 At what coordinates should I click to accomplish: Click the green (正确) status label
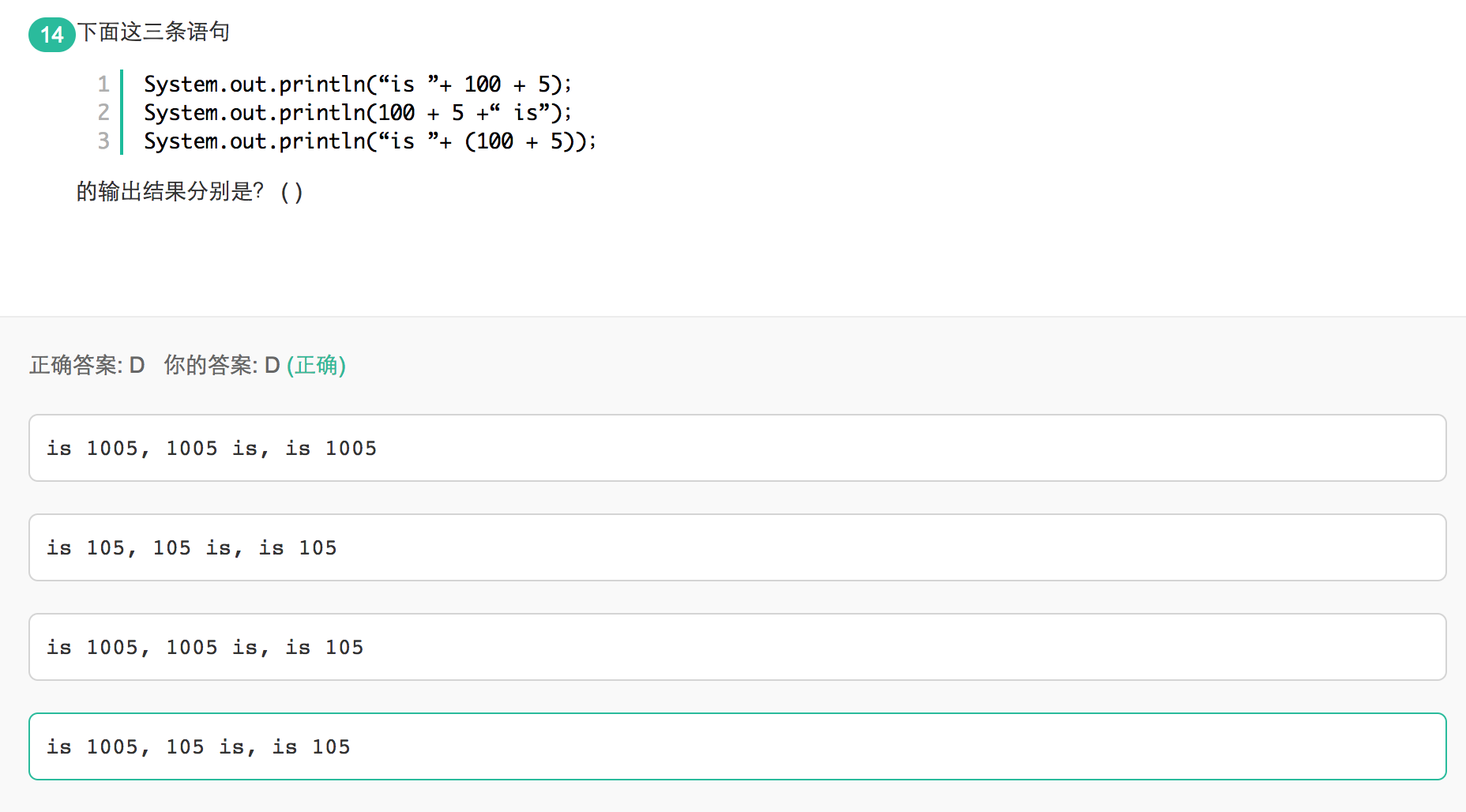pyautogui.click(x=316, y=365)
